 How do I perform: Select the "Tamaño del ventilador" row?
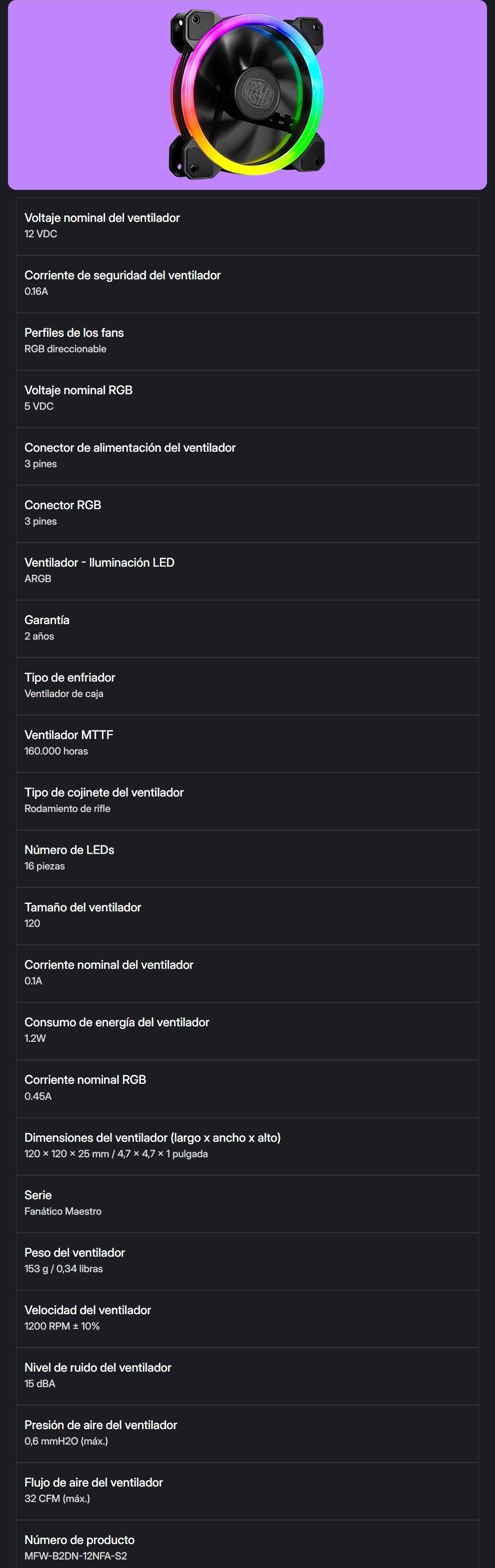coord(247,915)
